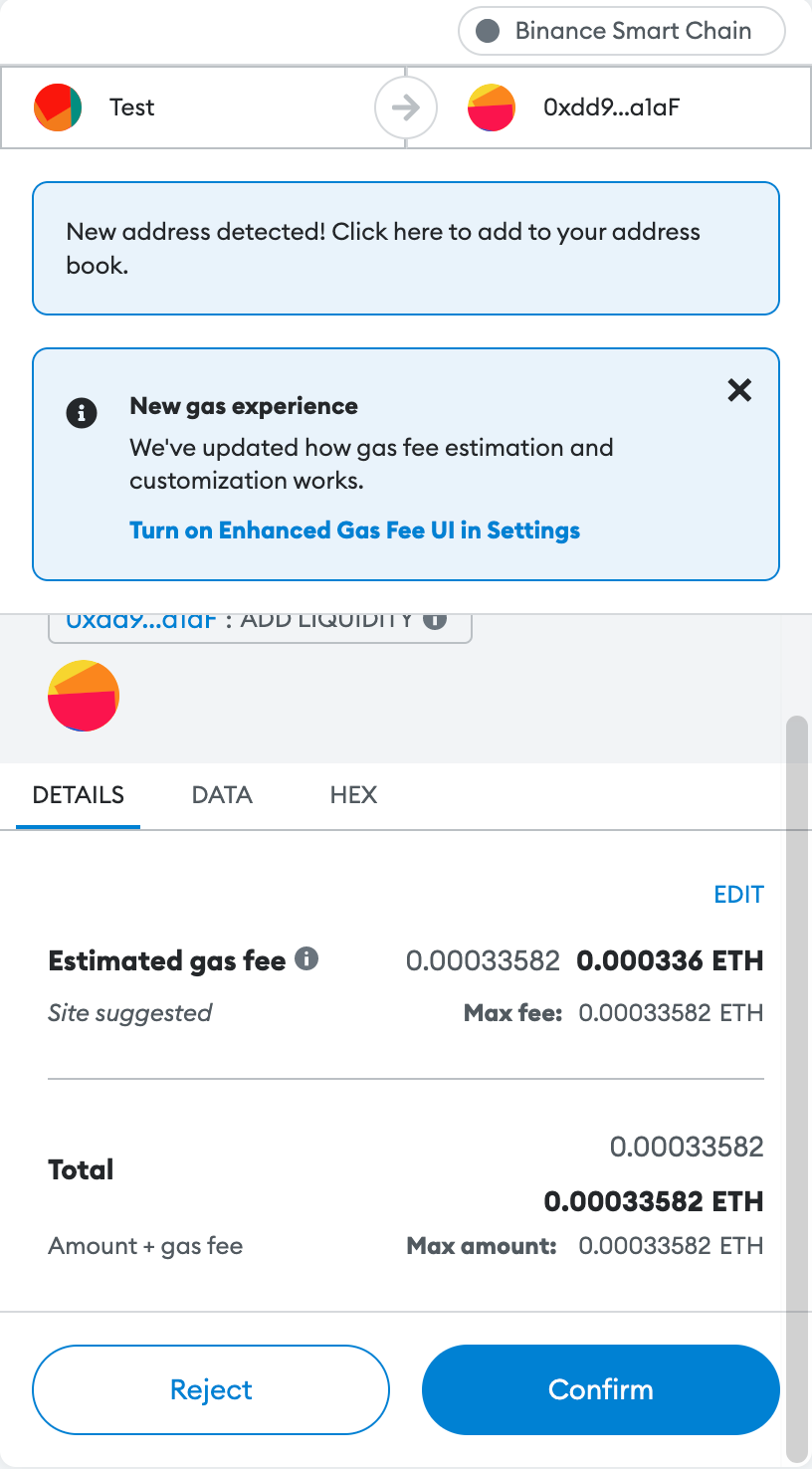The height and width of the screenshot is (1469, 812).
Task: Click the recipient avatar beside 0xdd9...a1aF in header
Action: [x=492, y=107]
